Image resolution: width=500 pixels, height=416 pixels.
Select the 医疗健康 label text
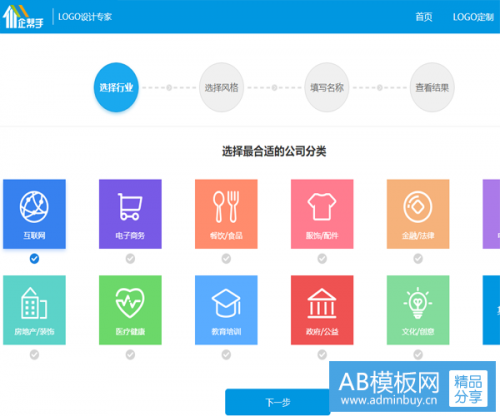130,332
